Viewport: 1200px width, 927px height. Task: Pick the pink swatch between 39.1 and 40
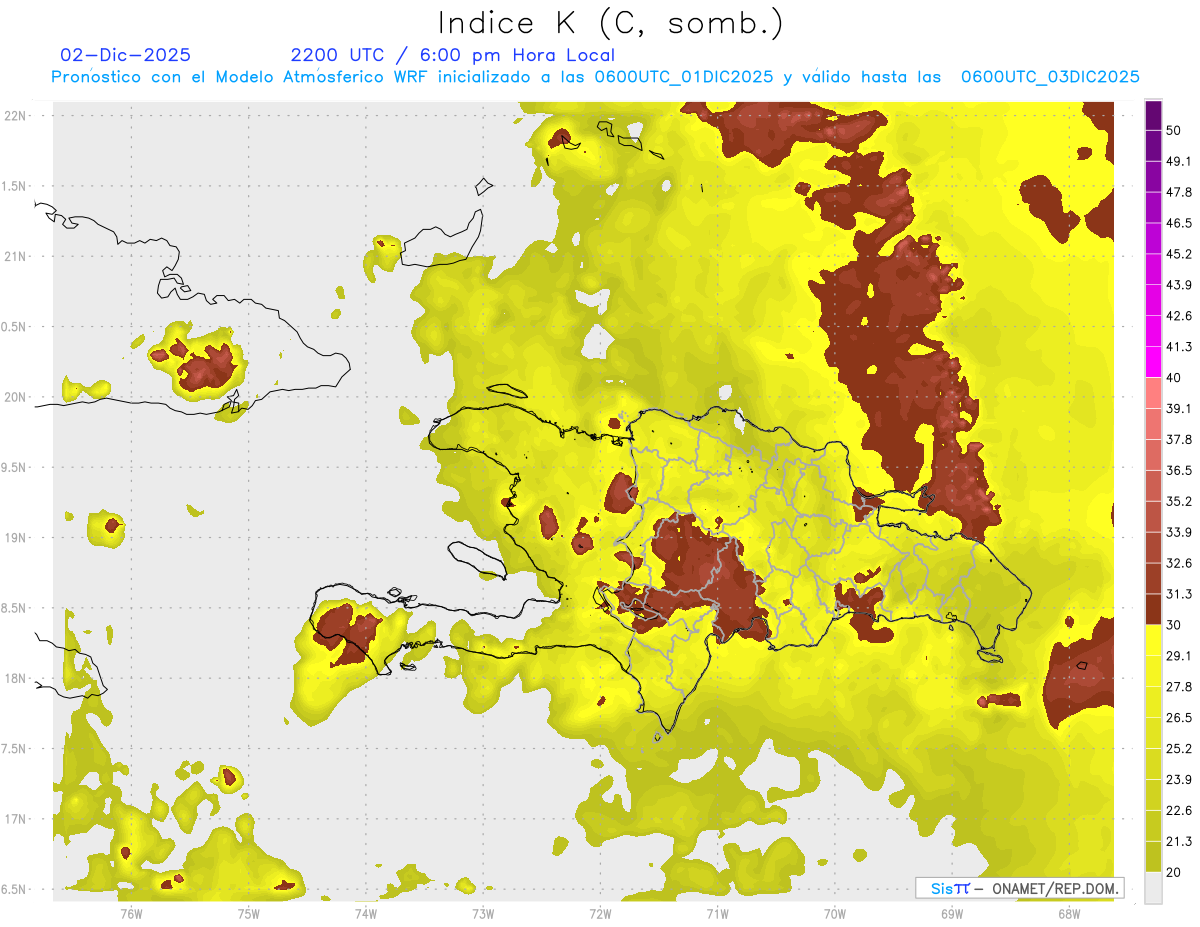[x=1153, y=393]
